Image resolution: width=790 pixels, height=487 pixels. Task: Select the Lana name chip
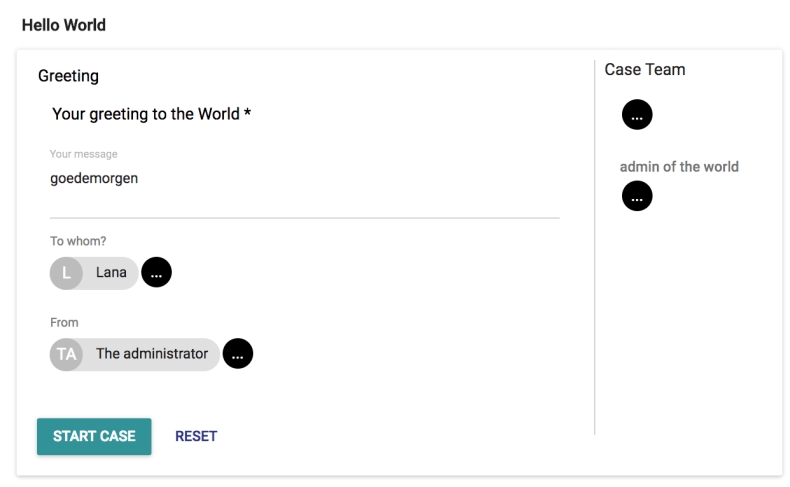(x=110, y=272)
